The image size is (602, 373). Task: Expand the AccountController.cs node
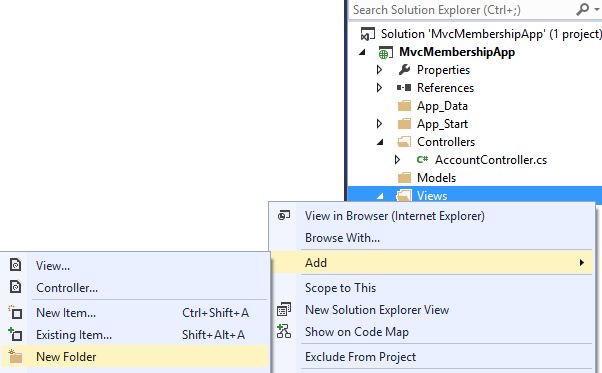tap(397, 159)
